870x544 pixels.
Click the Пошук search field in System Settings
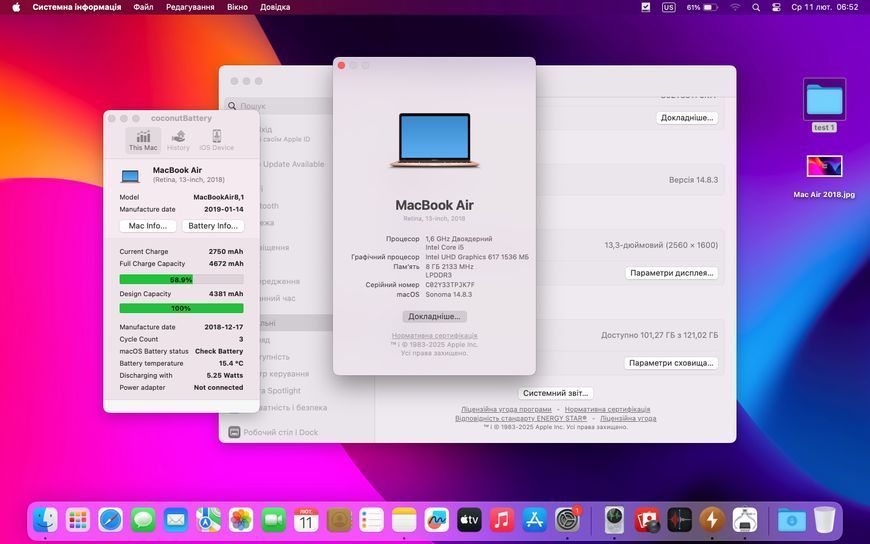click(280, 105)
